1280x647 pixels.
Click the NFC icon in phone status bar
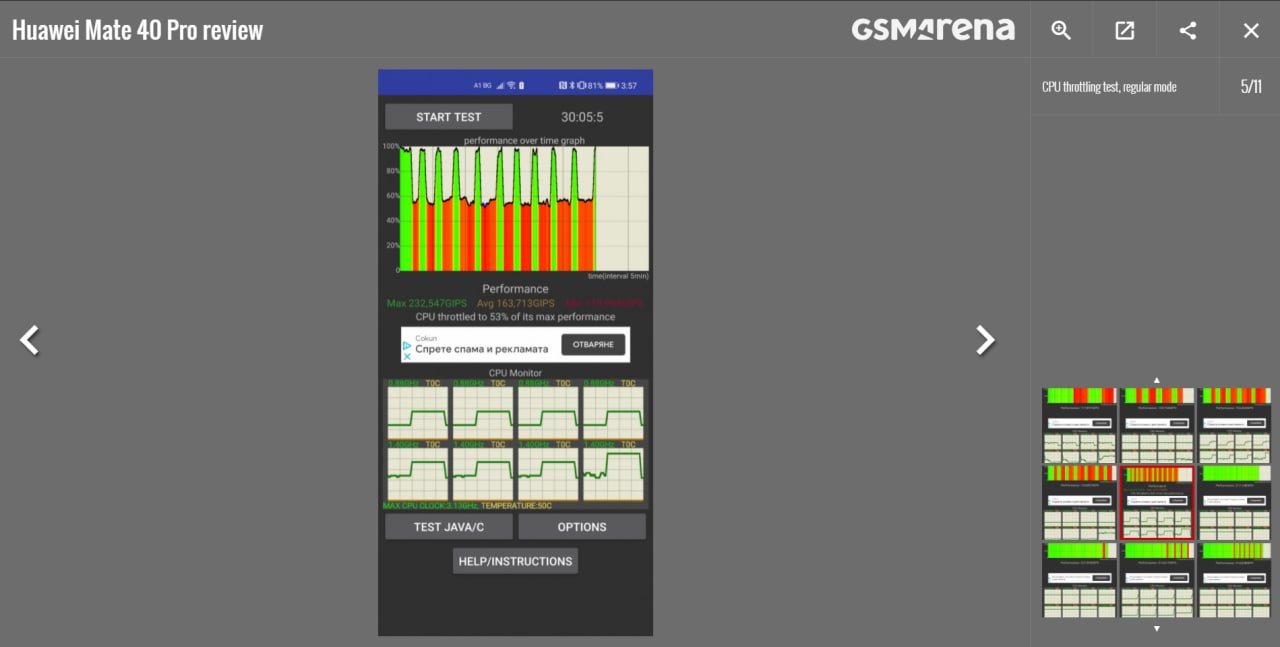pos(563,85)
